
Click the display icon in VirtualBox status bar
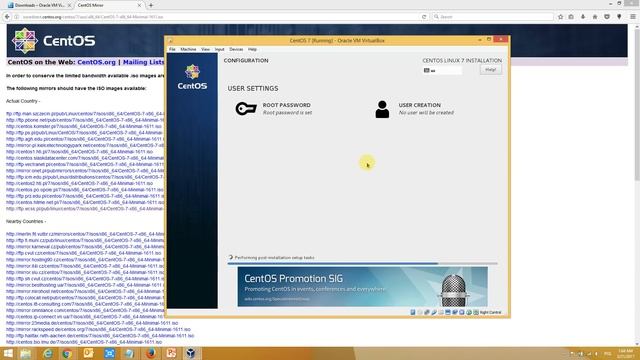tap(448, 312)
